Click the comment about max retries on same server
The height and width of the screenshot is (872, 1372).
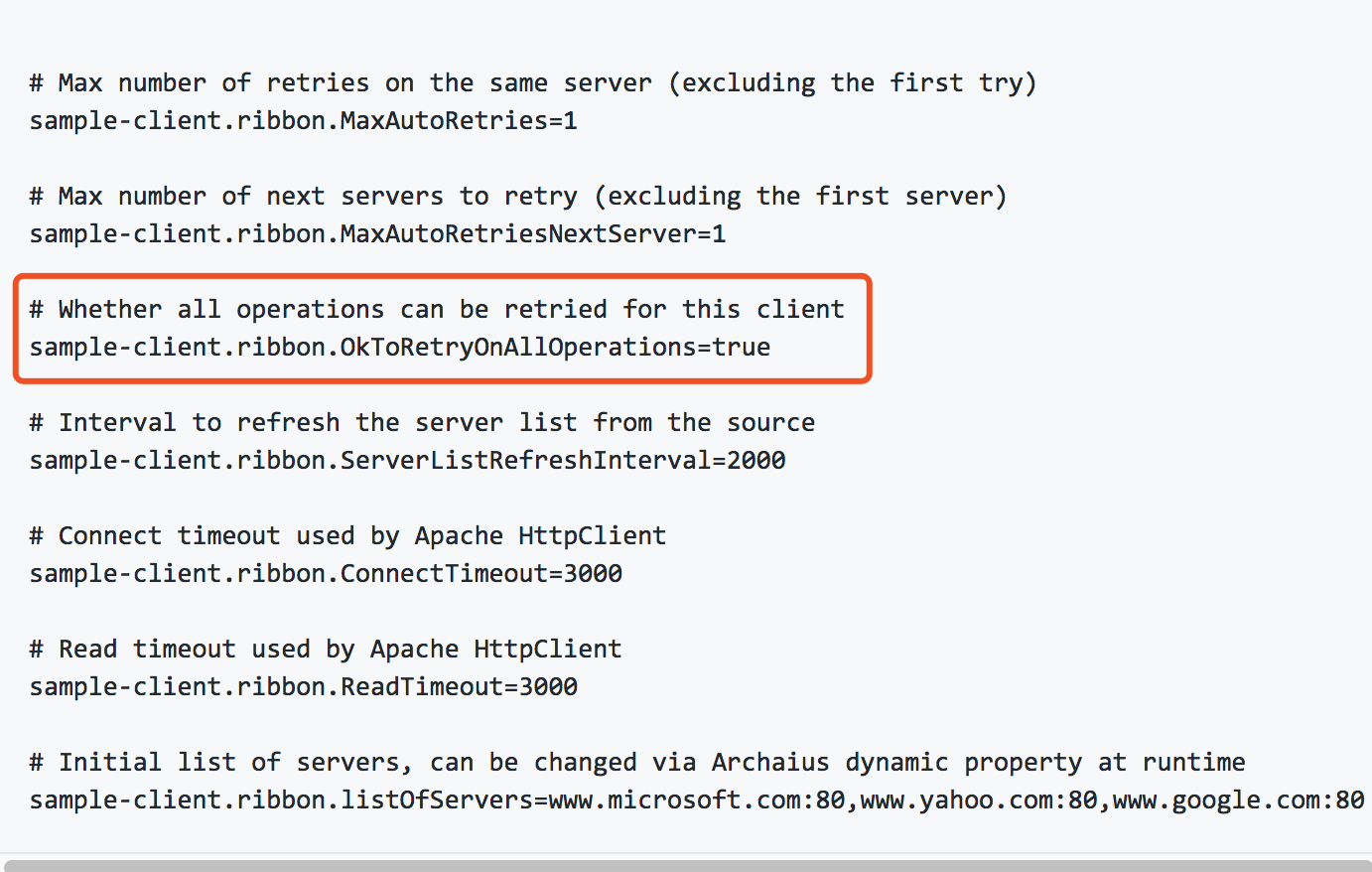532,83
